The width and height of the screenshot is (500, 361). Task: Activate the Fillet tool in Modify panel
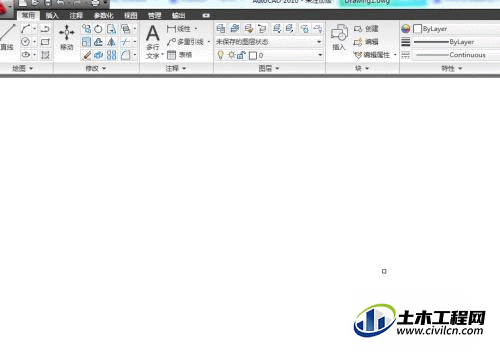click(125, 55)
